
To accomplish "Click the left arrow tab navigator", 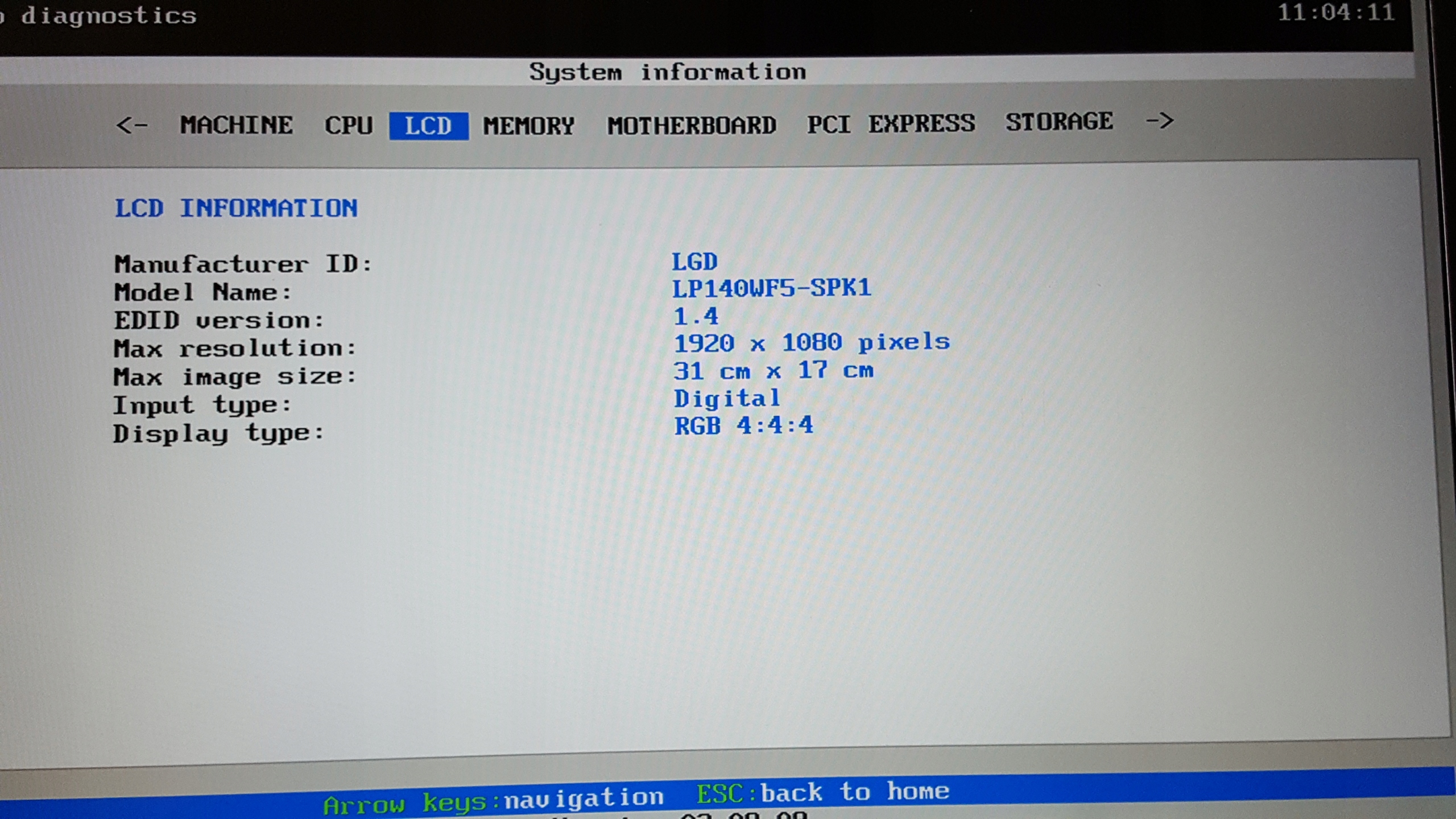I will tap(132, 125).
